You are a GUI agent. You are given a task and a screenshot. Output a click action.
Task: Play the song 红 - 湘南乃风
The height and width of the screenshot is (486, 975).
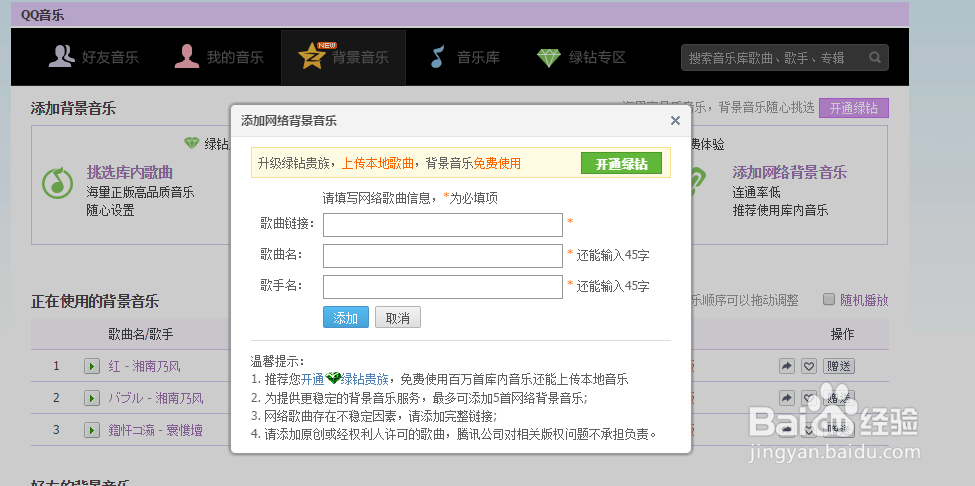point(92,366)
